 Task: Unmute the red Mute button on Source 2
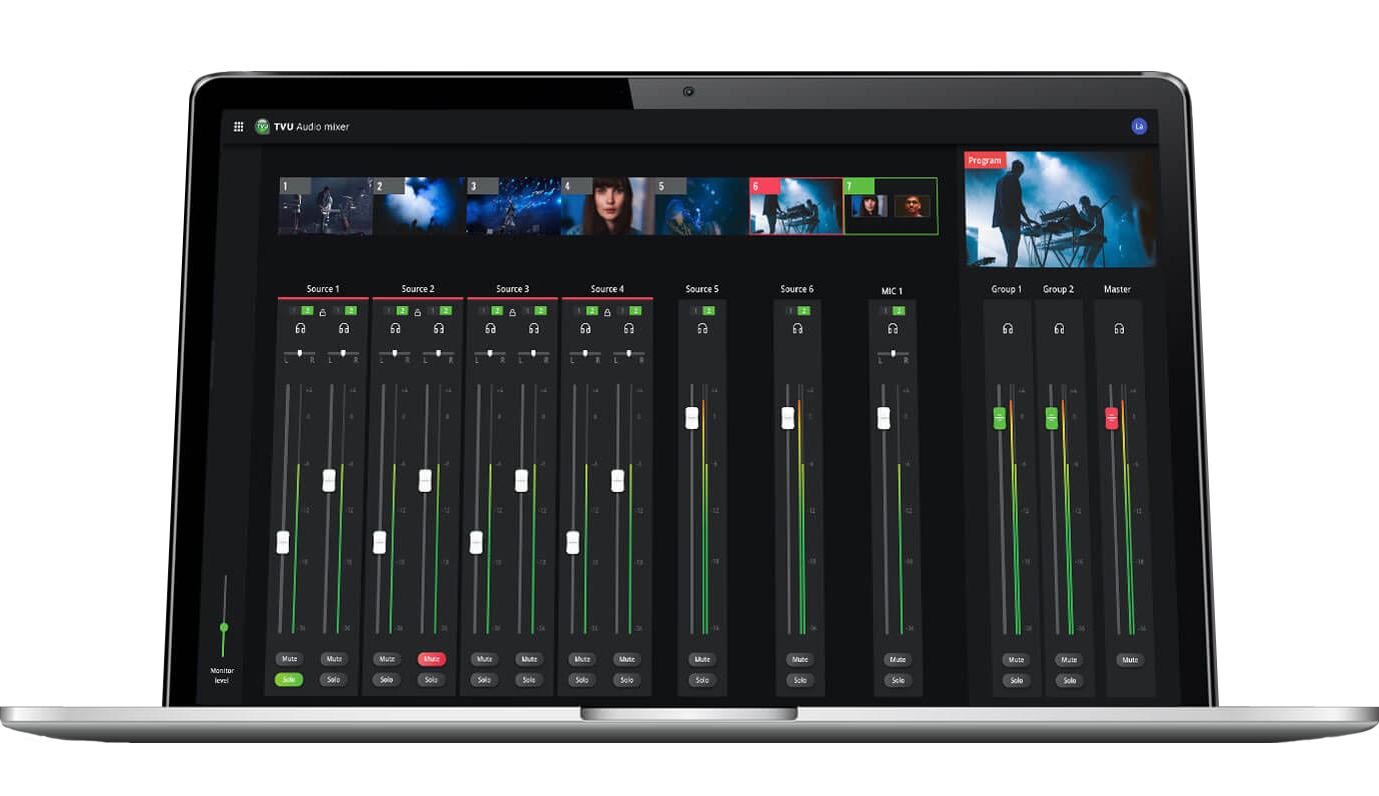[431, 660]
